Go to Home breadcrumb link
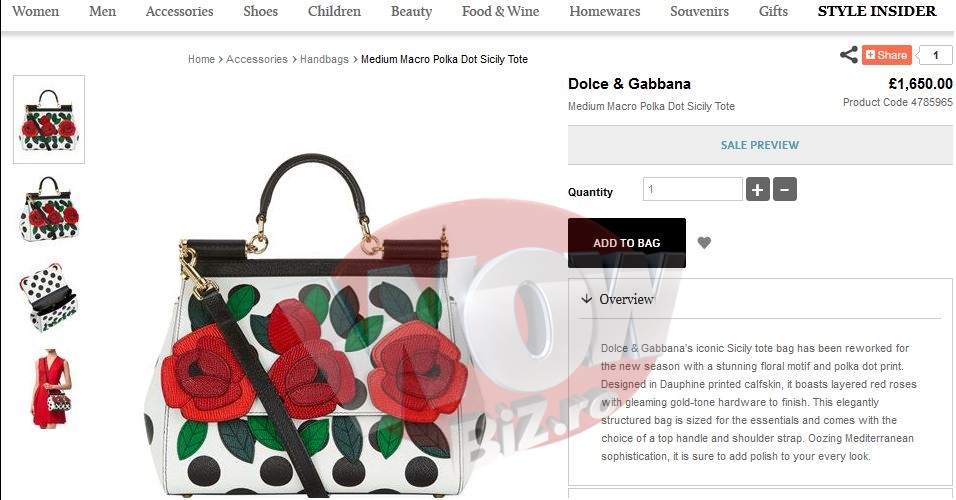The width and height of the screenshot is (956, 500). (201, 59)
